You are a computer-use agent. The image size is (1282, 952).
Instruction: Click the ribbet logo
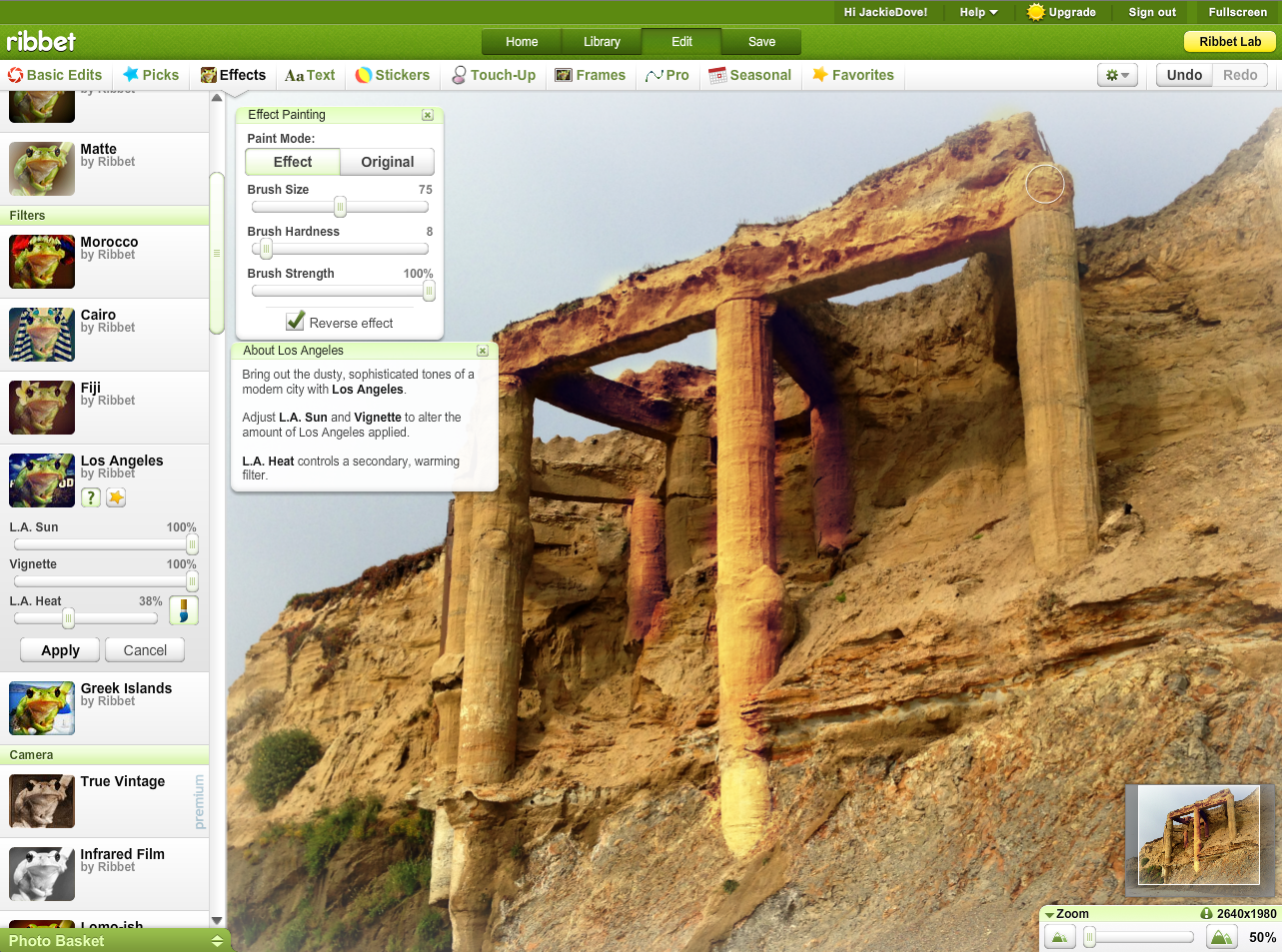tap(41, 41)
